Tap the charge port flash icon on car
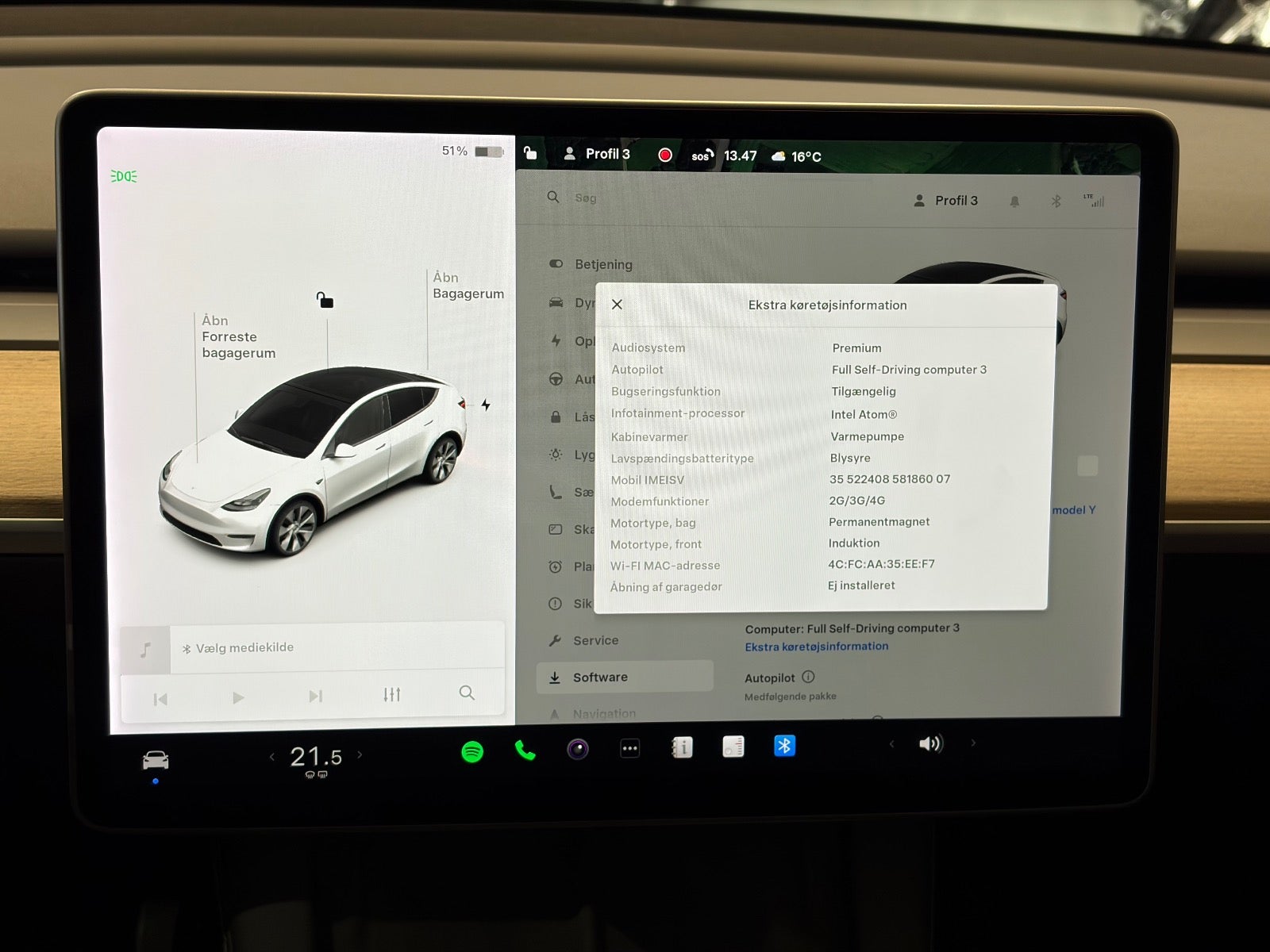 pyautogui.click(x=486, y=405)
